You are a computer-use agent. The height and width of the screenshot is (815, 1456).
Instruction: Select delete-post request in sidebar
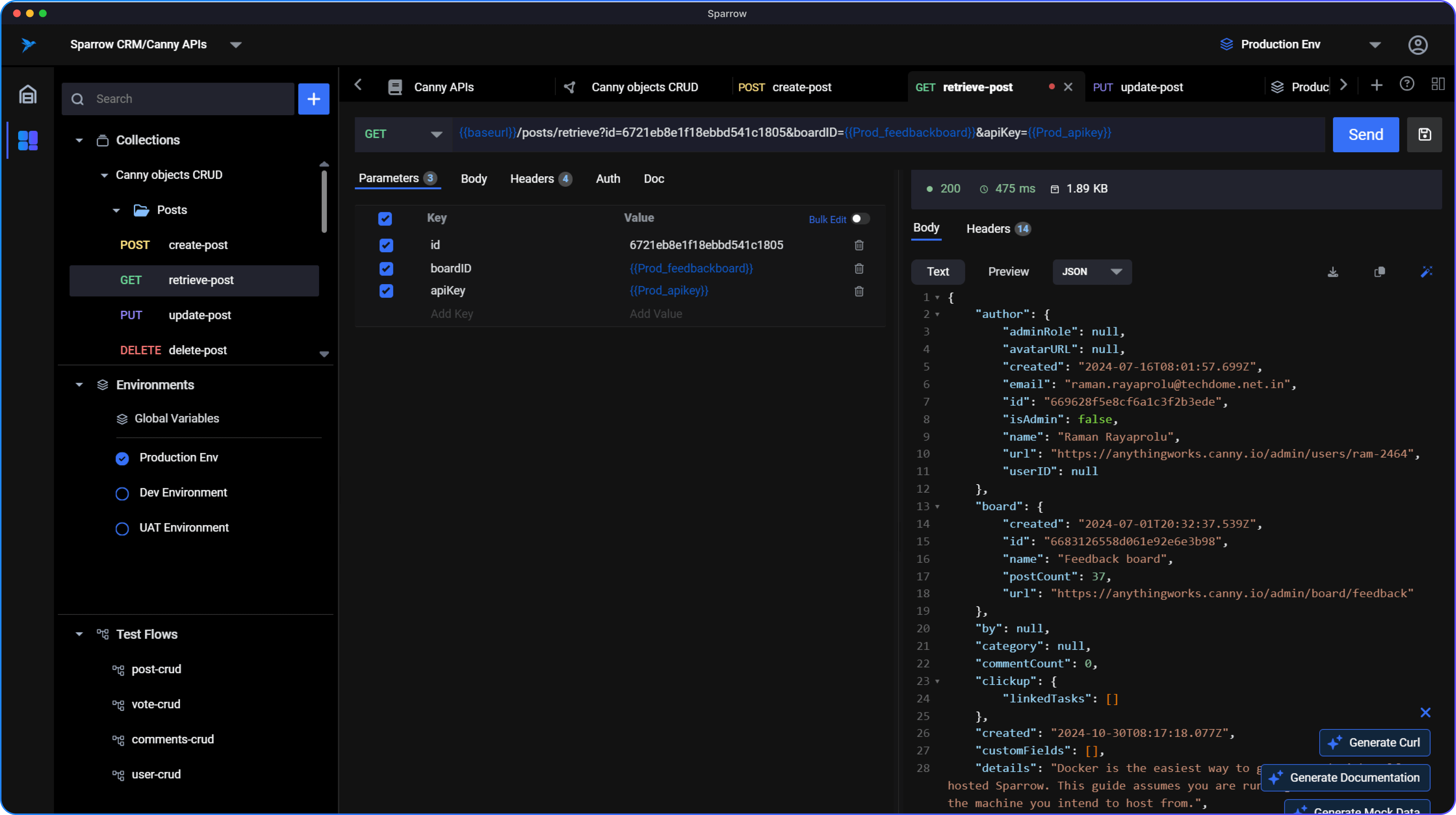click(x=194, y=350)
